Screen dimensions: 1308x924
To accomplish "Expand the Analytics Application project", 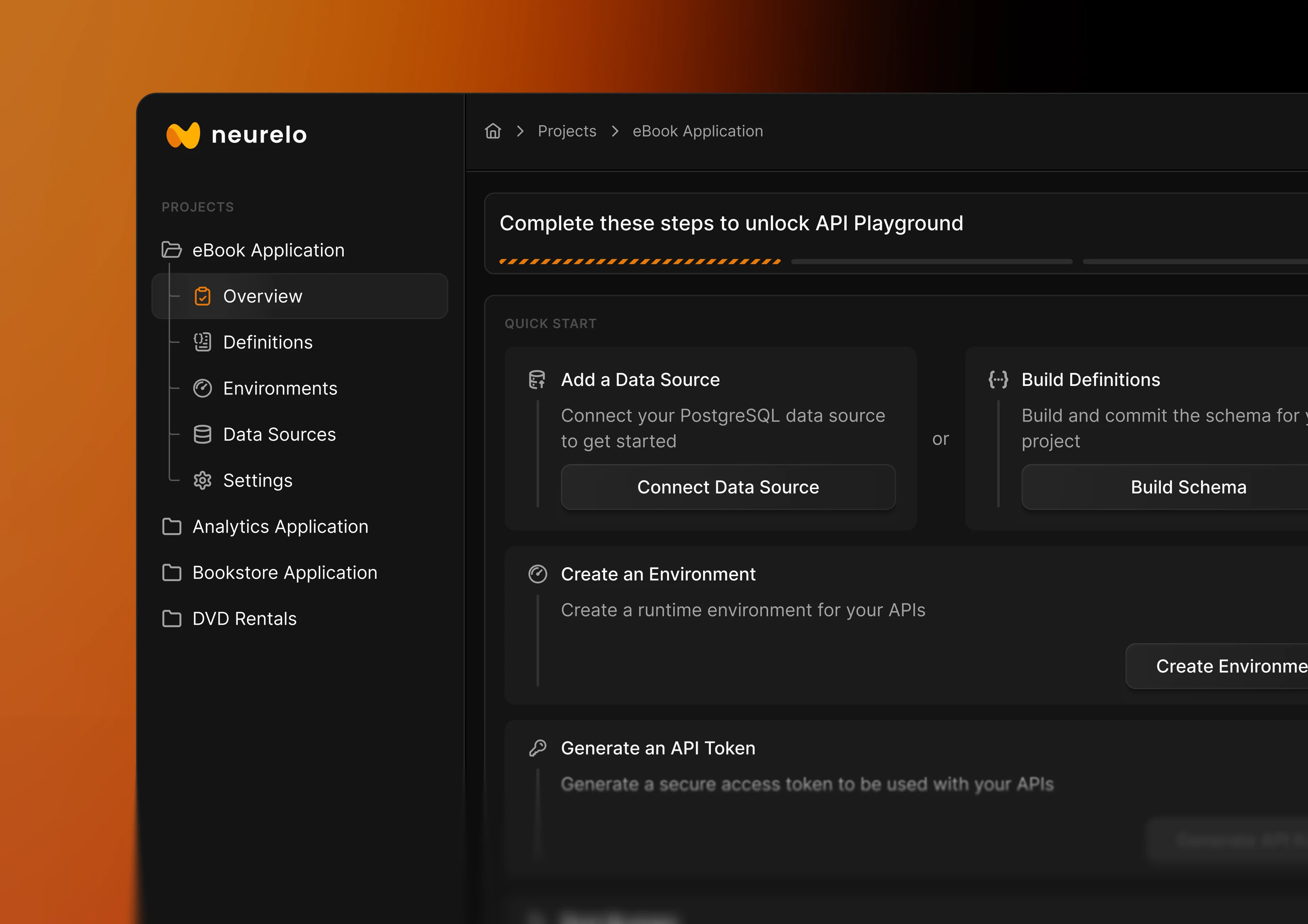I will pyautogui.click(x=171, y=526).
